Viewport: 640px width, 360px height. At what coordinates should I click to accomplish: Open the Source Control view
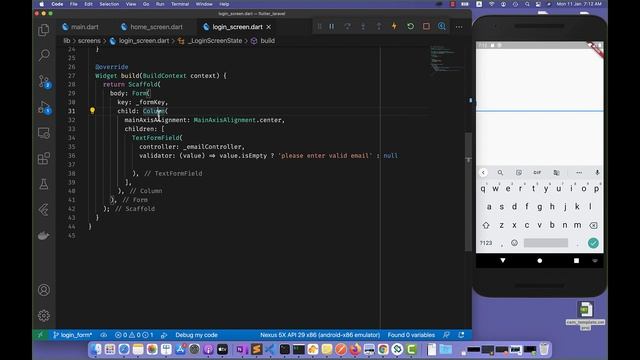coord(44,81)
